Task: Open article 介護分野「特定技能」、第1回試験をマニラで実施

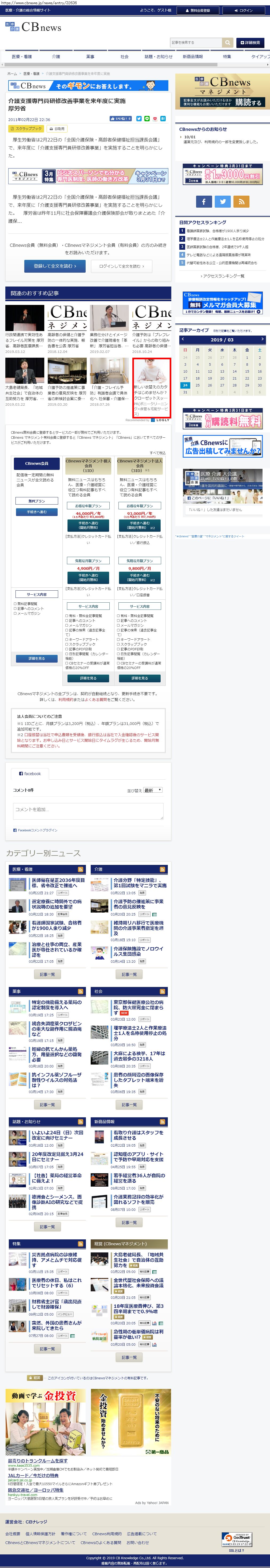Action: coord(140,882)
